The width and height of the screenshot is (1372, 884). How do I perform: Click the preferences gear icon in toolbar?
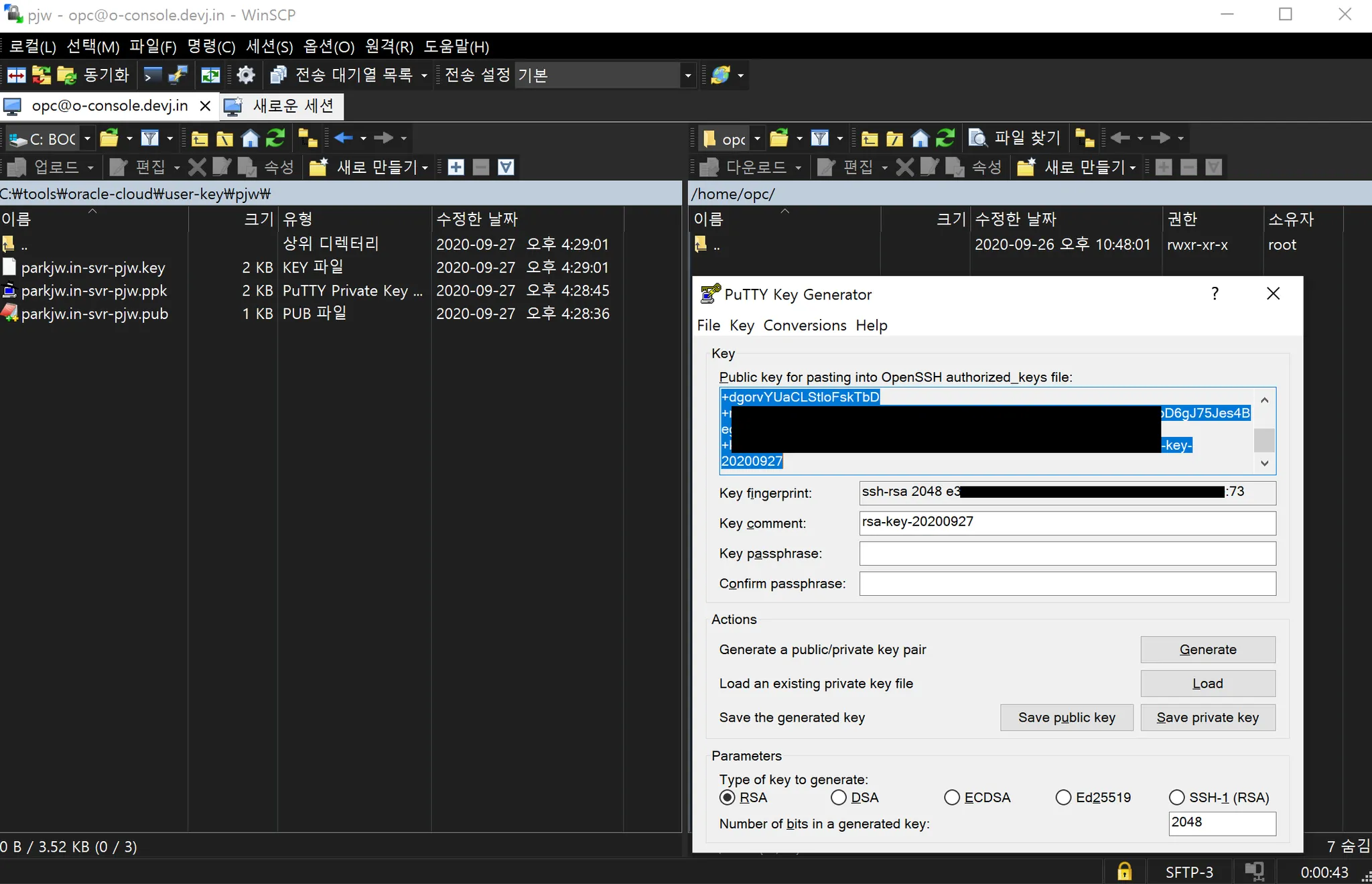[x=246, y=75]
